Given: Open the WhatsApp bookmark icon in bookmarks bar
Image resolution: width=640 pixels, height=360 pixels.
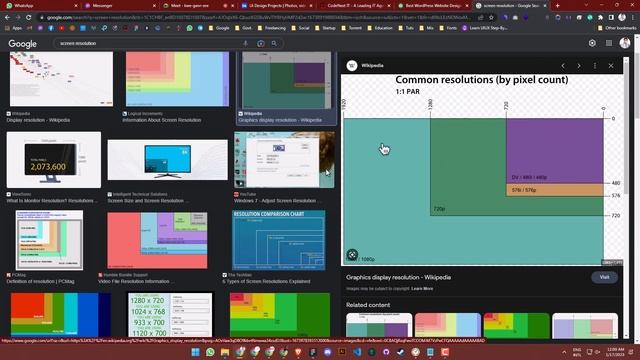Looking at the screenshot, I should (x=189, y=28).
